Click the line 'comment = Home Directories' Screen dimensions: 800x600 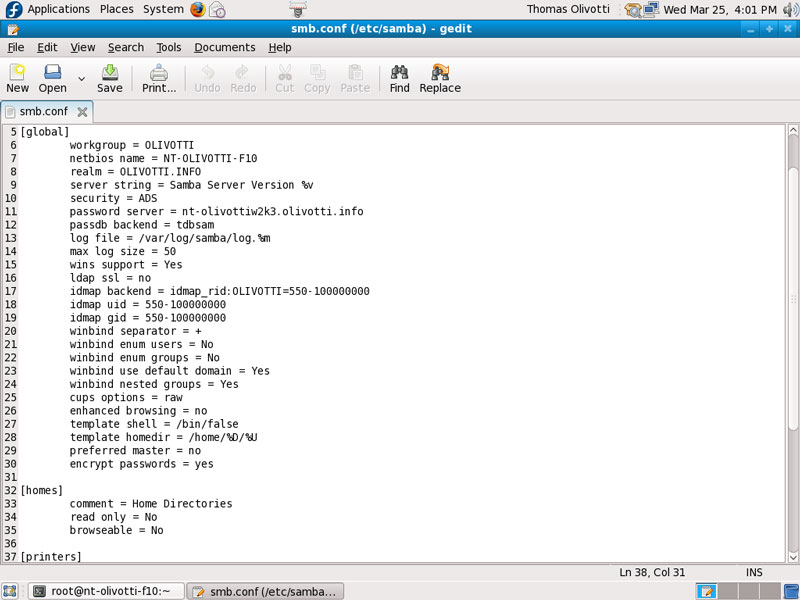[151, 503]
